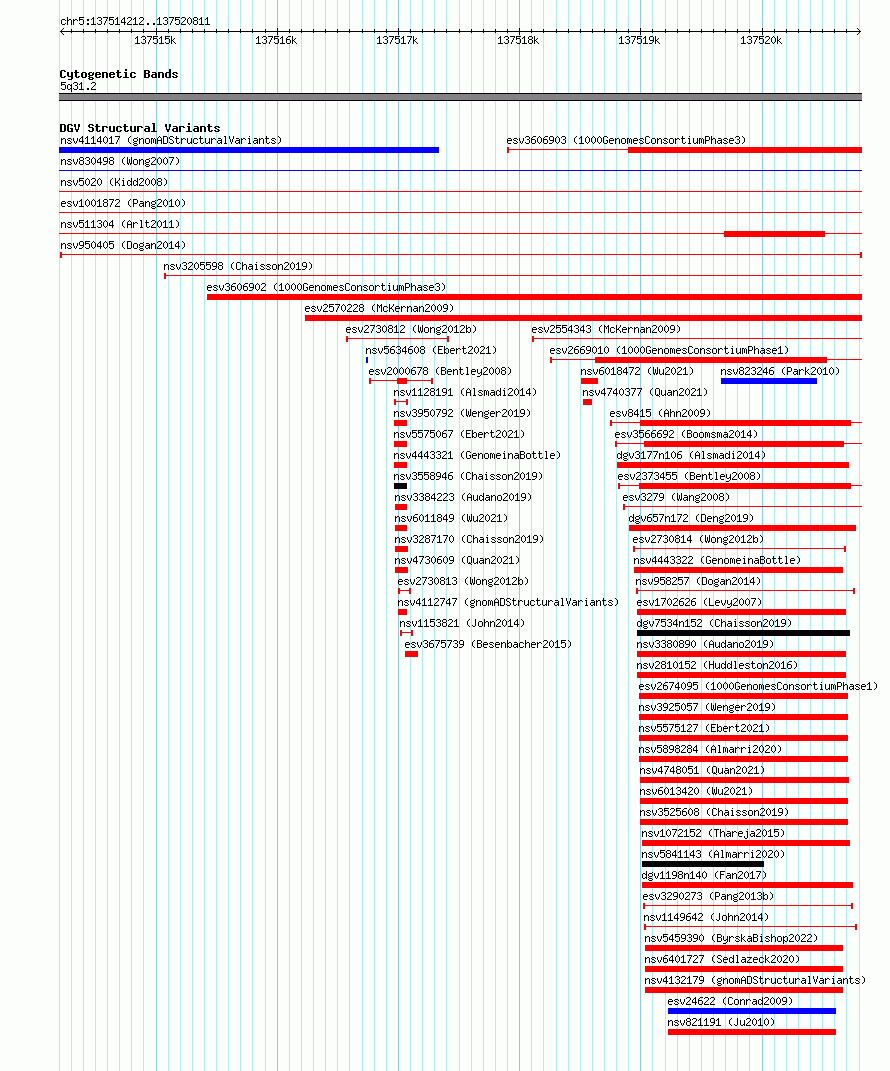
Task: Click nsv3950792 (Wenger2019) label
Action: click(x=462, y=413)
